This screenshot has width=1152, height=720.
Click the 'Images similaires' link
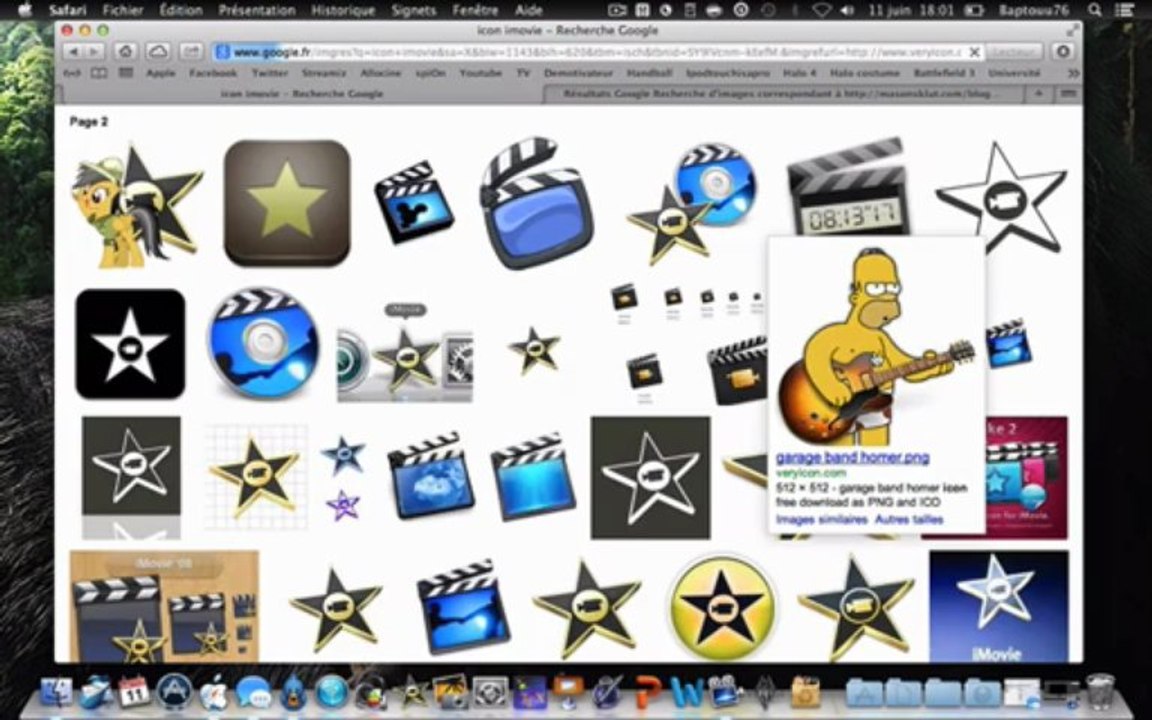point(821,519)
